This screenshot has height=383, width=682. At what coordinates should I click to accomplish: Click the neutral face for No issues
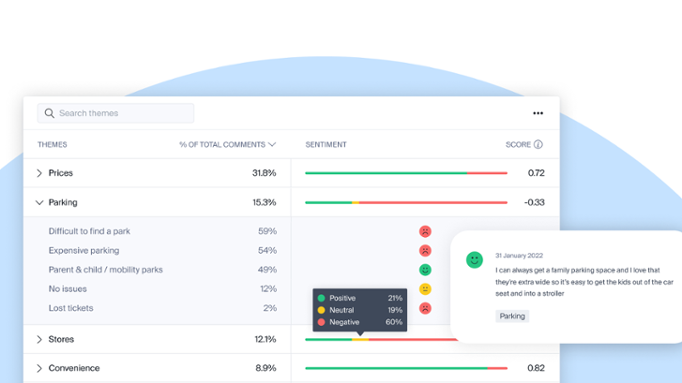425,289
